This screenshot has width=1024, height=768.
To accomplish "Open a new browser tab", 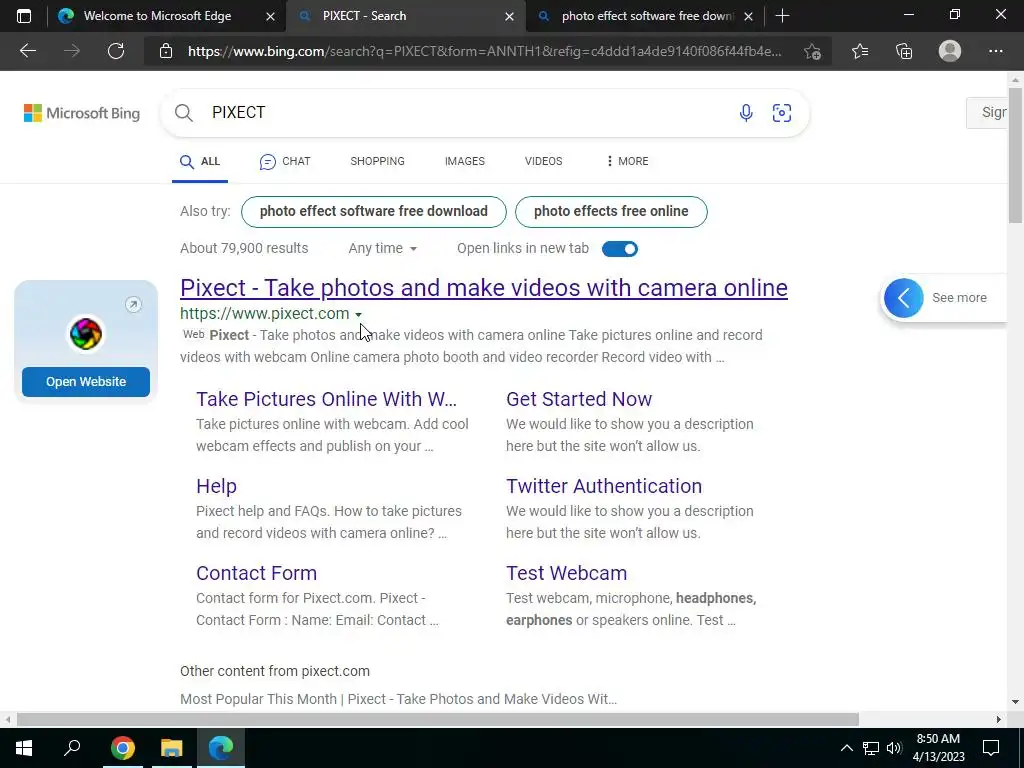I will [782, 16].
